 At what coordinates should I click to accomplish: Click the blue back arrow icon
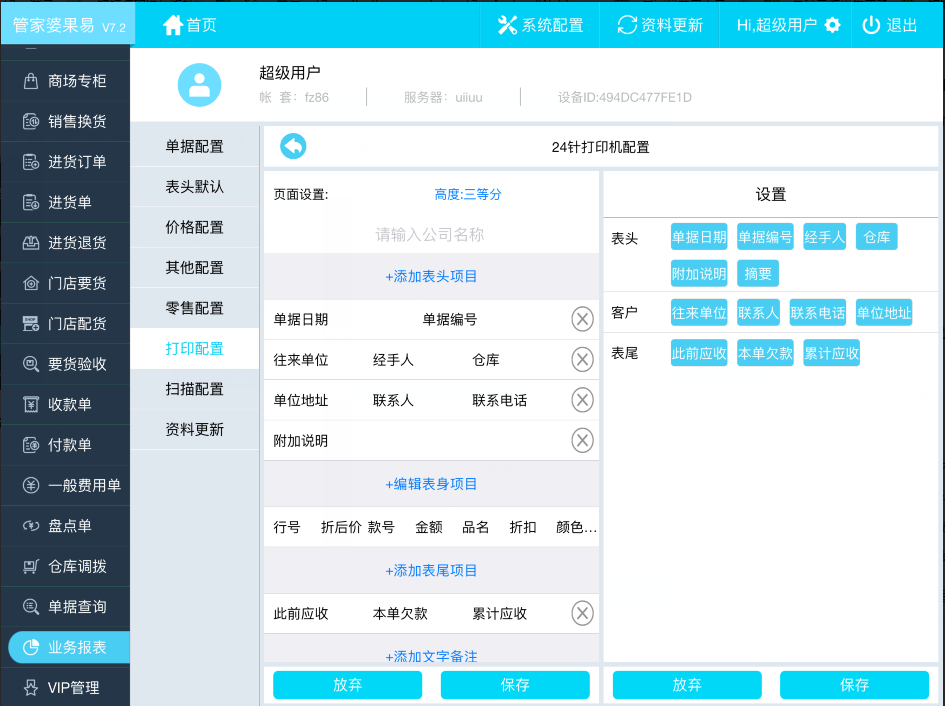pyautogui.click(x=293, y=147)
